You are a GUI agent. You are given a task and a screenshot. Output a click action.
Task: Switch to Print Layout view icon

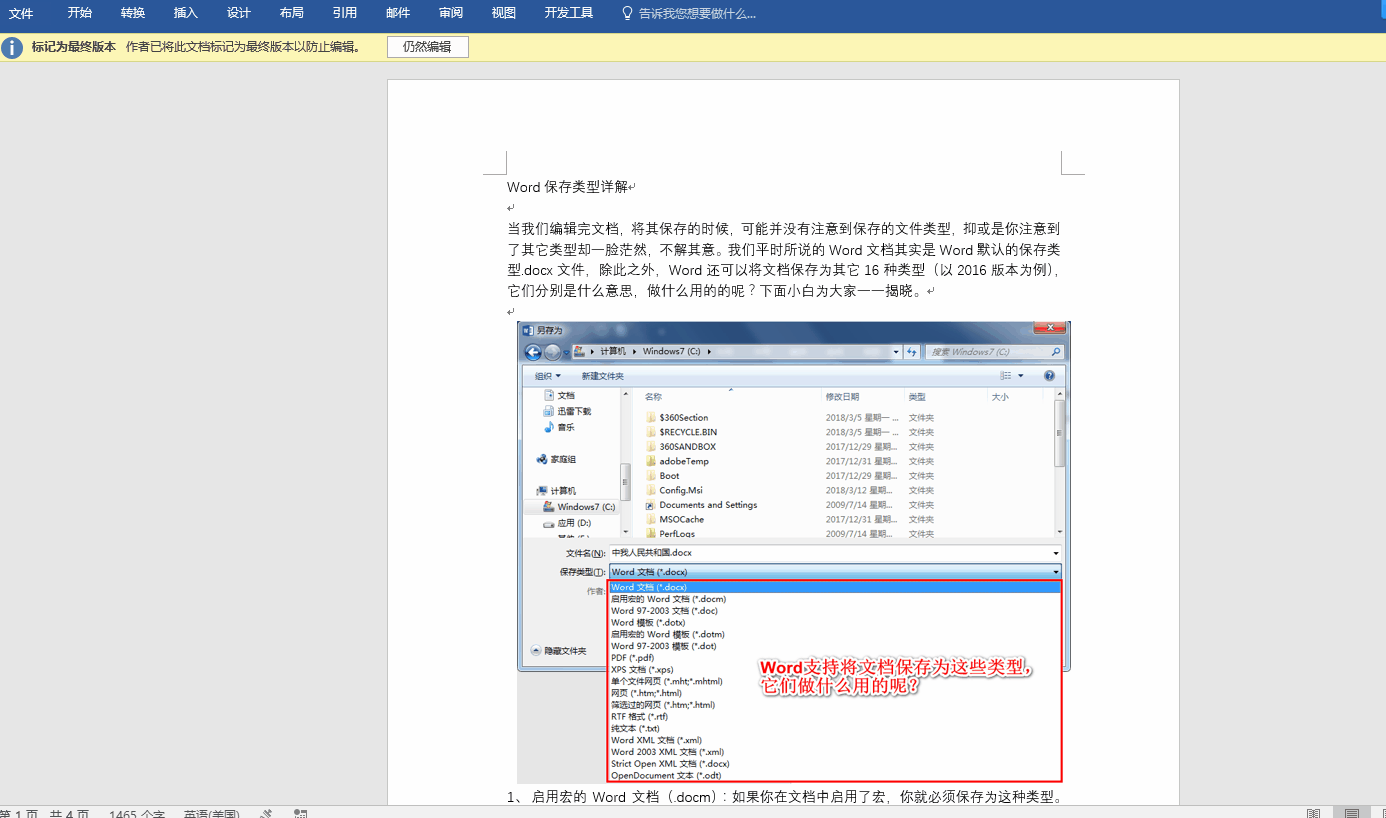coord(1351,814)
